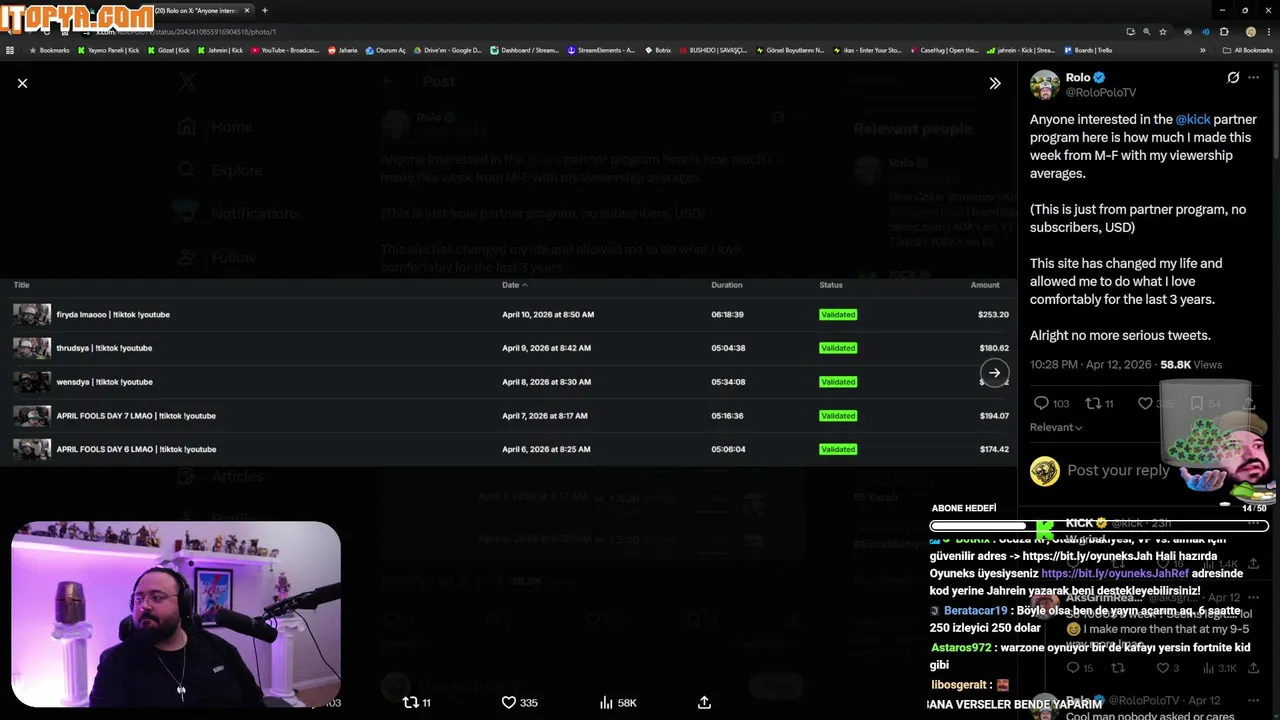Repost via bottom bar 11 icon
This screenshot has height=720, width=1280.
point(416,703)
